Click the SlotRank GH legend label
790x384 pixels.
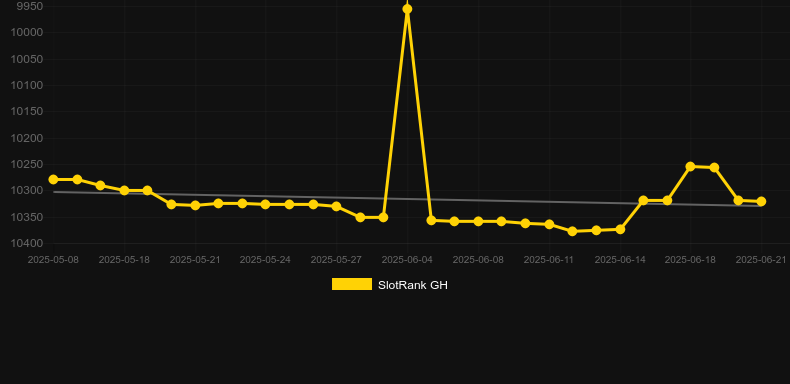click(x=413, y=285)
